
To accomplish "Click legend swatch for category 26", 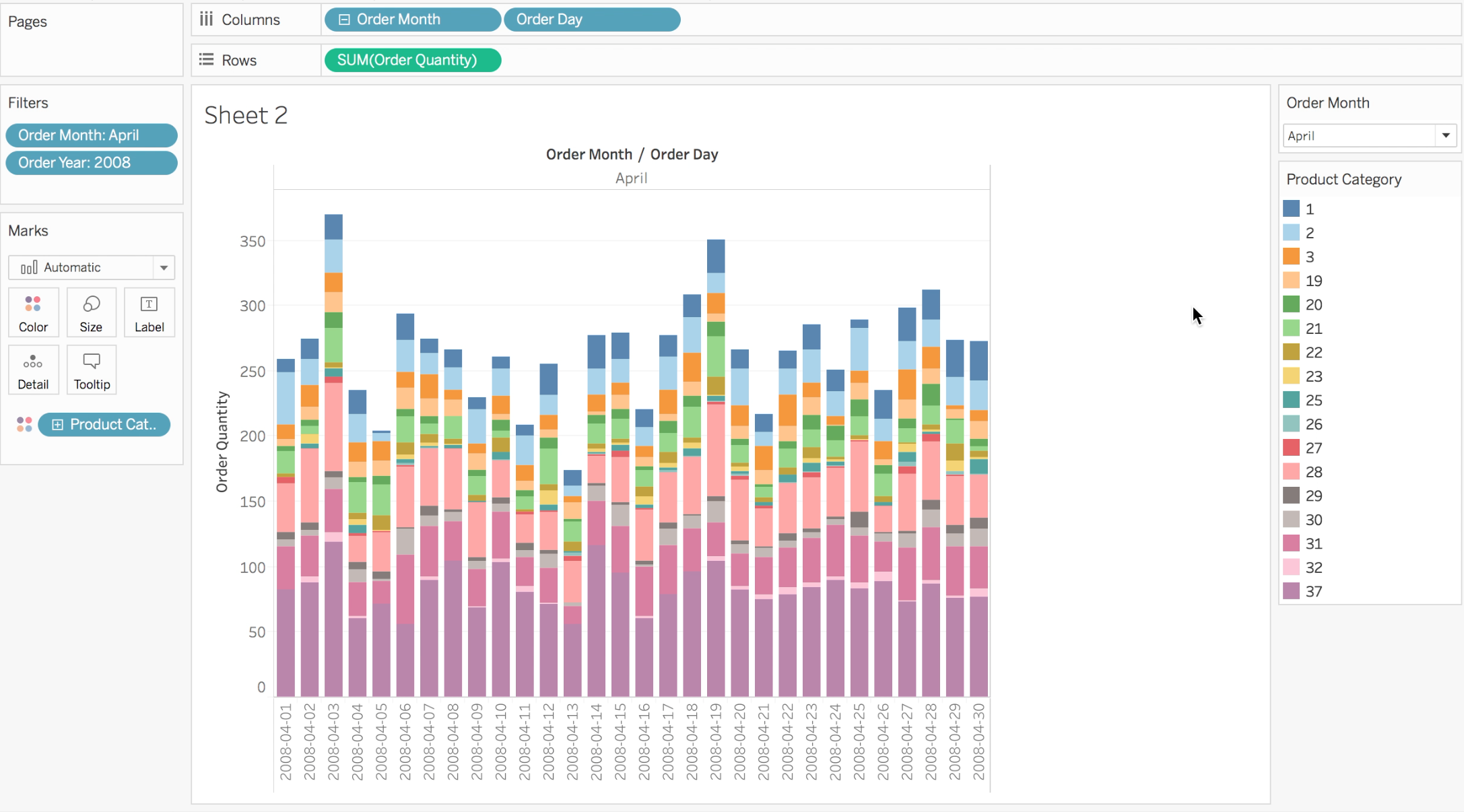I will pos(1291,424).
